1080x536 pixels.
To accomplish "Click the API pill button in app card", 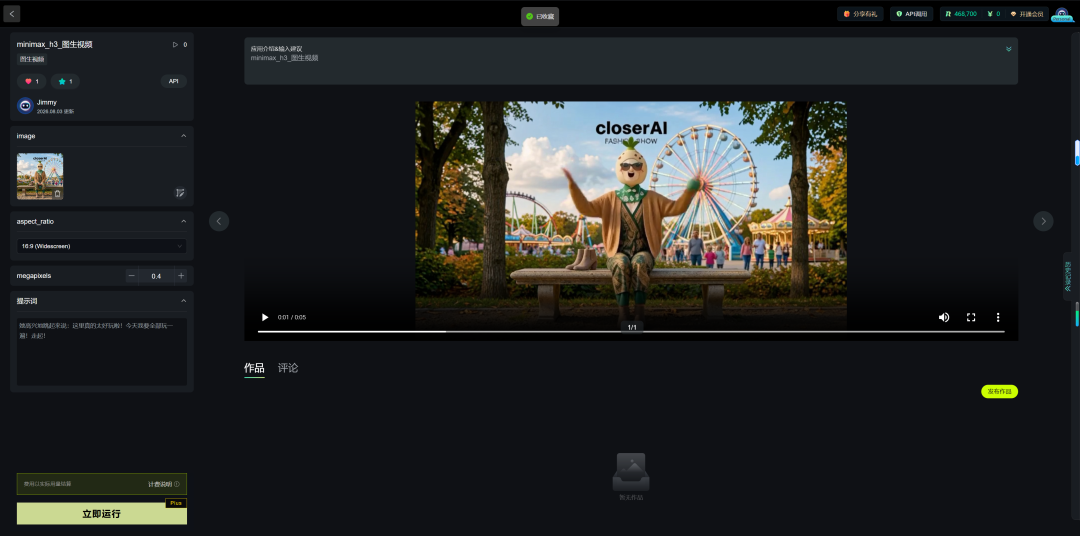I will tap(174, 81).
